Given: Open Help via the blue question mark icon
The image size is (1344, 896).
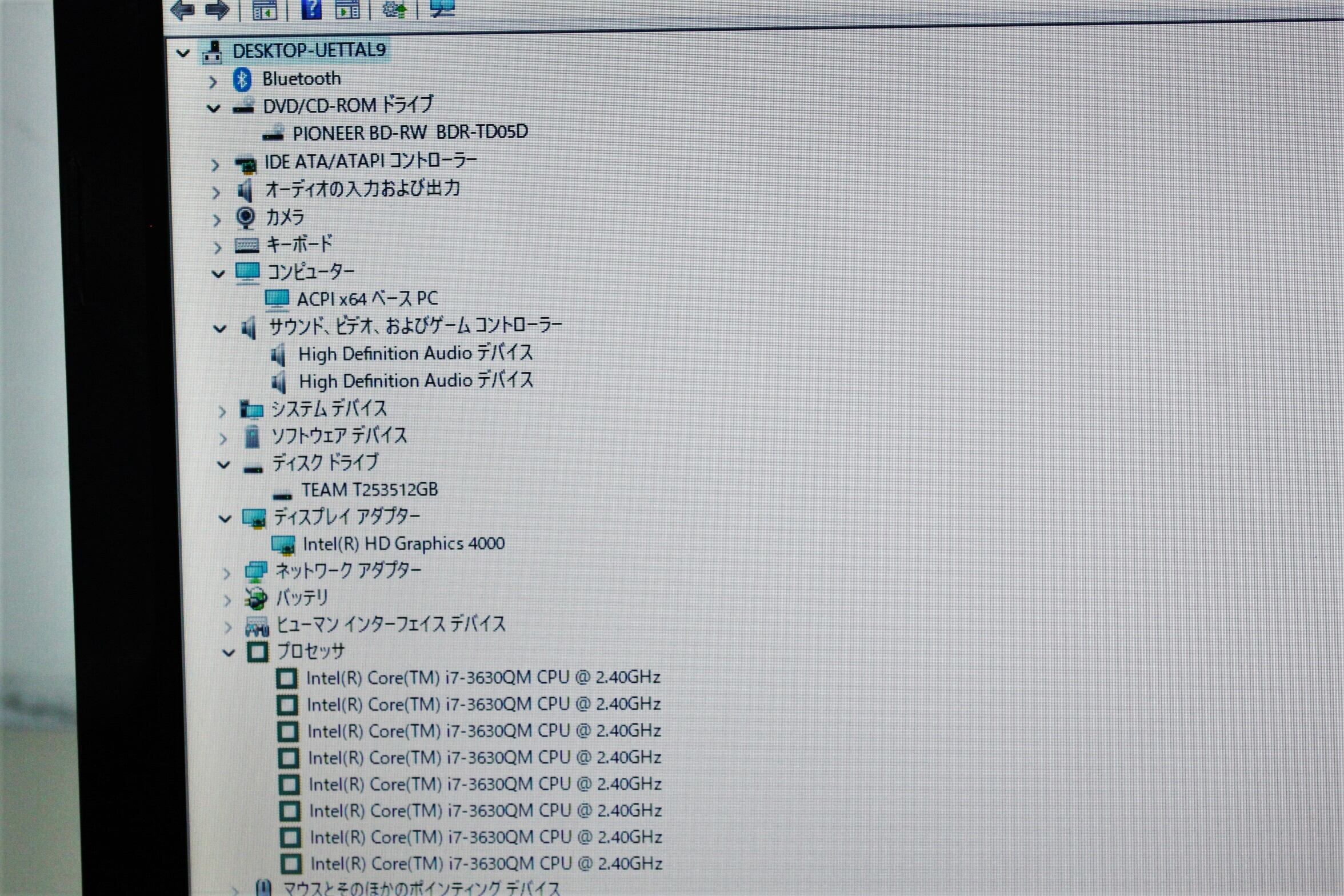Looking at the screenshot, I should pos(311,8).
